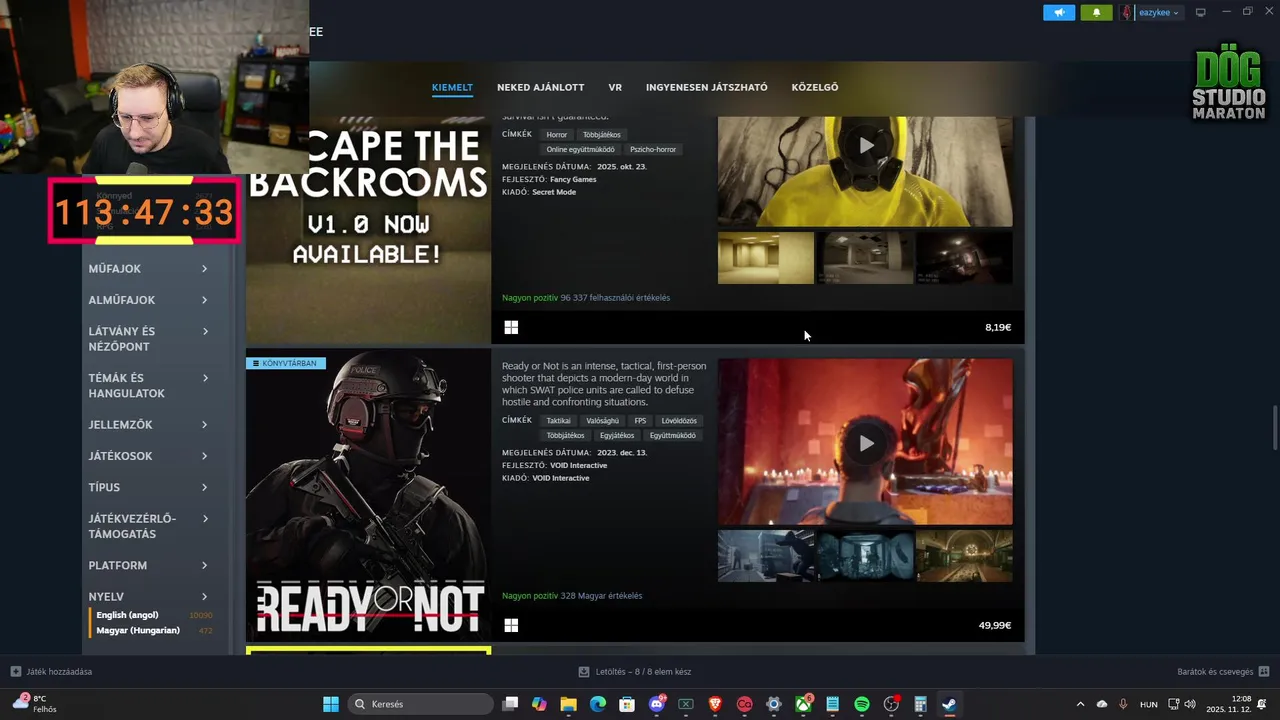Open the Windows Start menu
The height and width of the screenshot is (720, 1280).
pyautogui.click(x=330, y=704)
